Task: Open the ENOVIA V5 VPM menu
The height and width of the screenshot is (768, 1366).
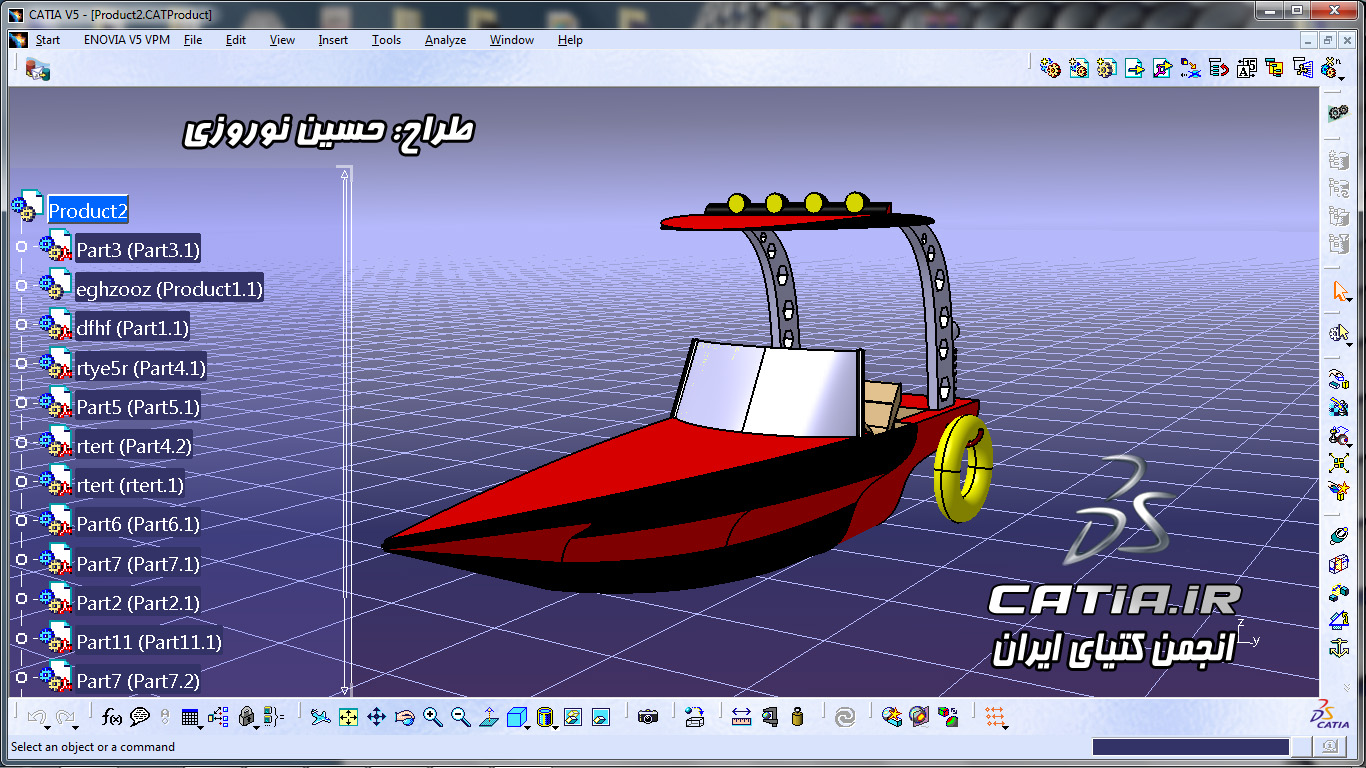Action: (127, 40)
